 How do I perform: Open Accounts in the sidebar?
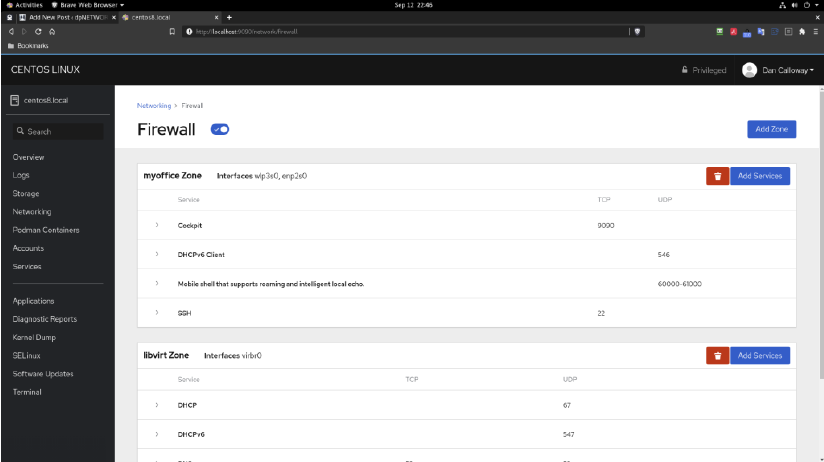point(28,248)
